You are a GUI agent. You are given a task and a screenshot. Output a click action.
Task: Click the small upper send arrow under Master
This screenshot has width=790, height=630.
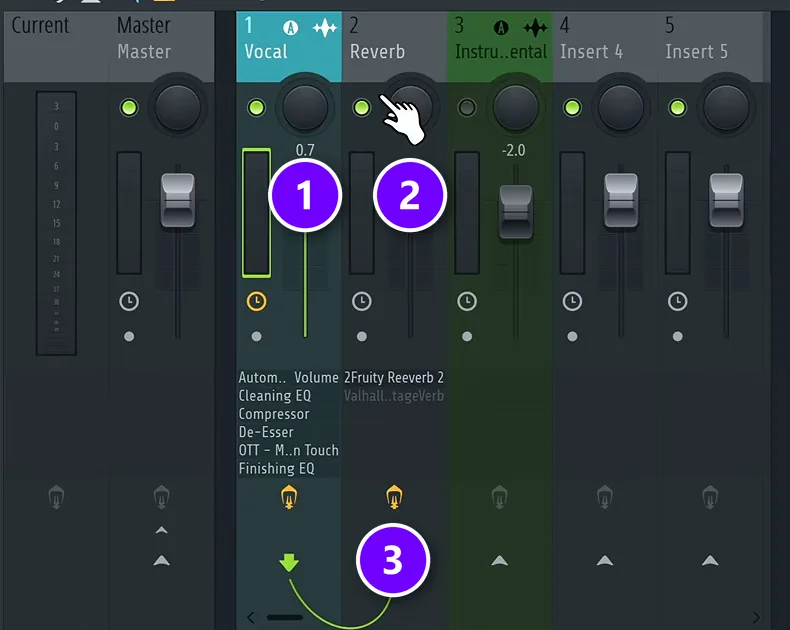(161, 530)
